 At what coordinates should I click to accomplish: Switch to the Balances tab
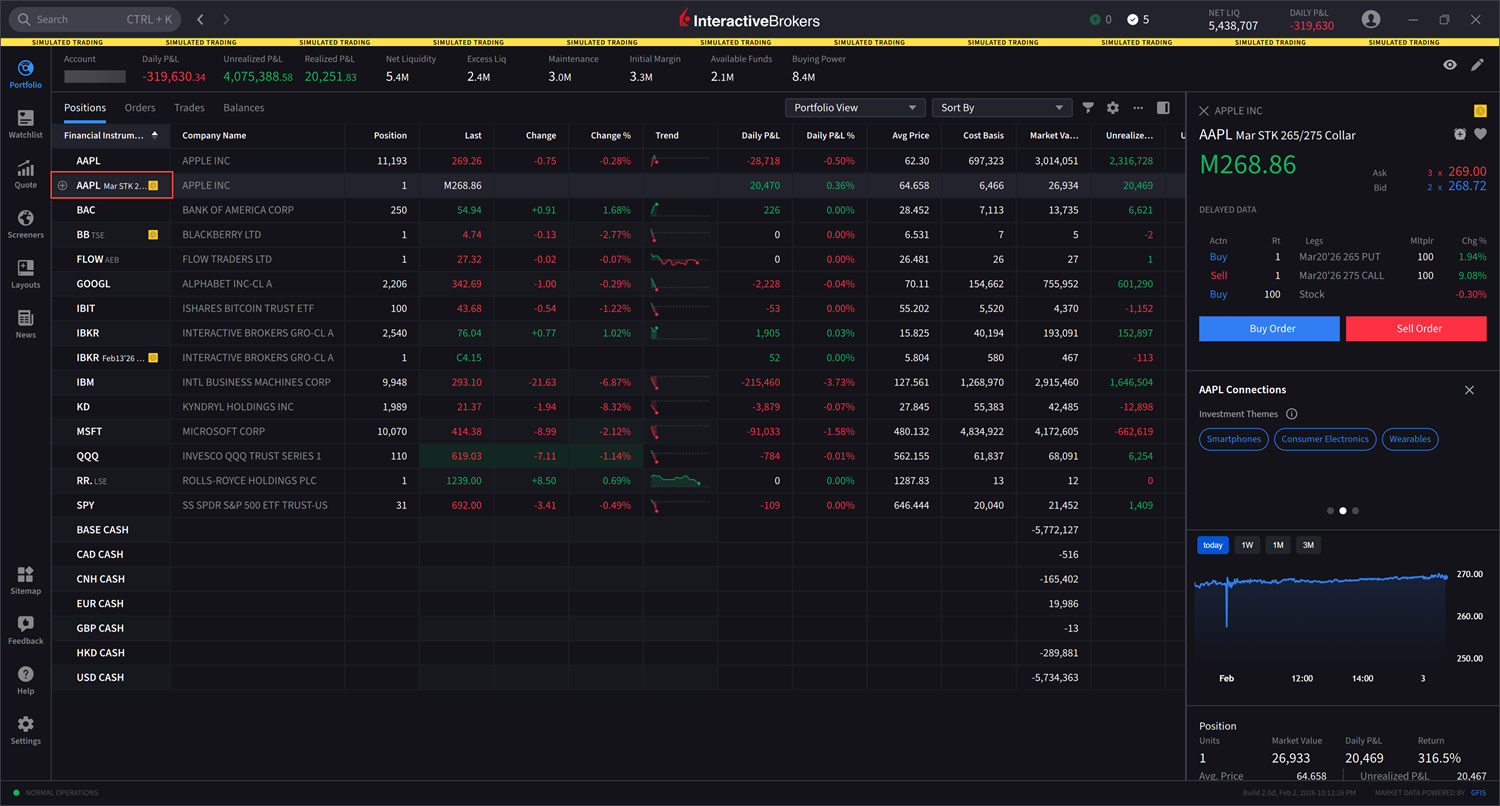pos(243,108)
